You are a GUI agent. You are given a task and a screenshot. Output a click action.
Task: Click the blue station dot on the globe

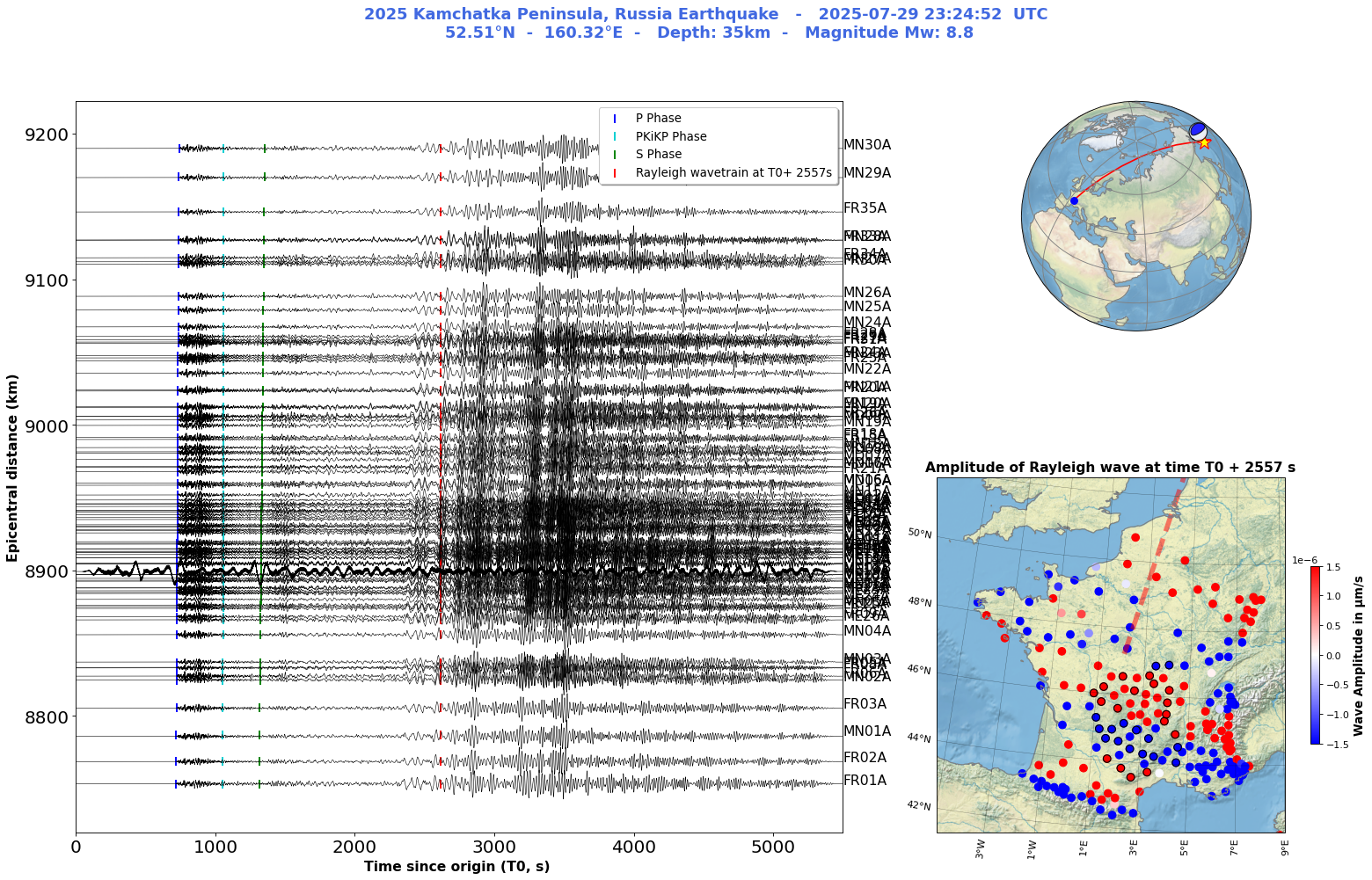[1074, 201]
